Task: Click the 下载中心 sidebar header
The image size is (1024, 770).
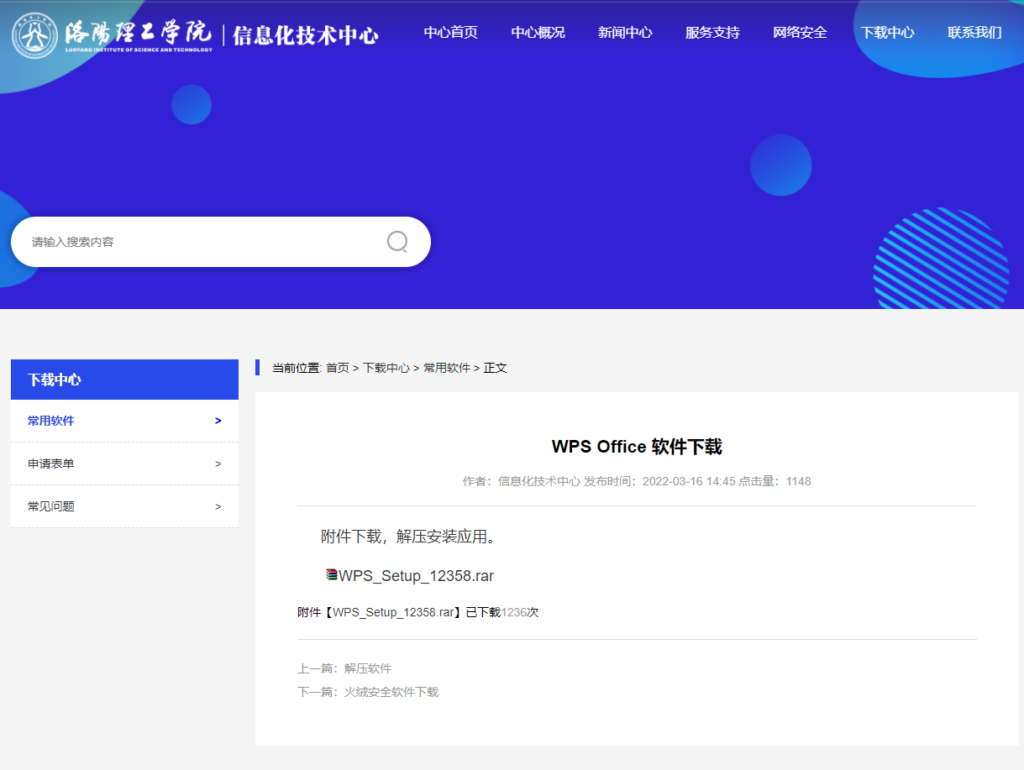Action: [x=125, y=379]
